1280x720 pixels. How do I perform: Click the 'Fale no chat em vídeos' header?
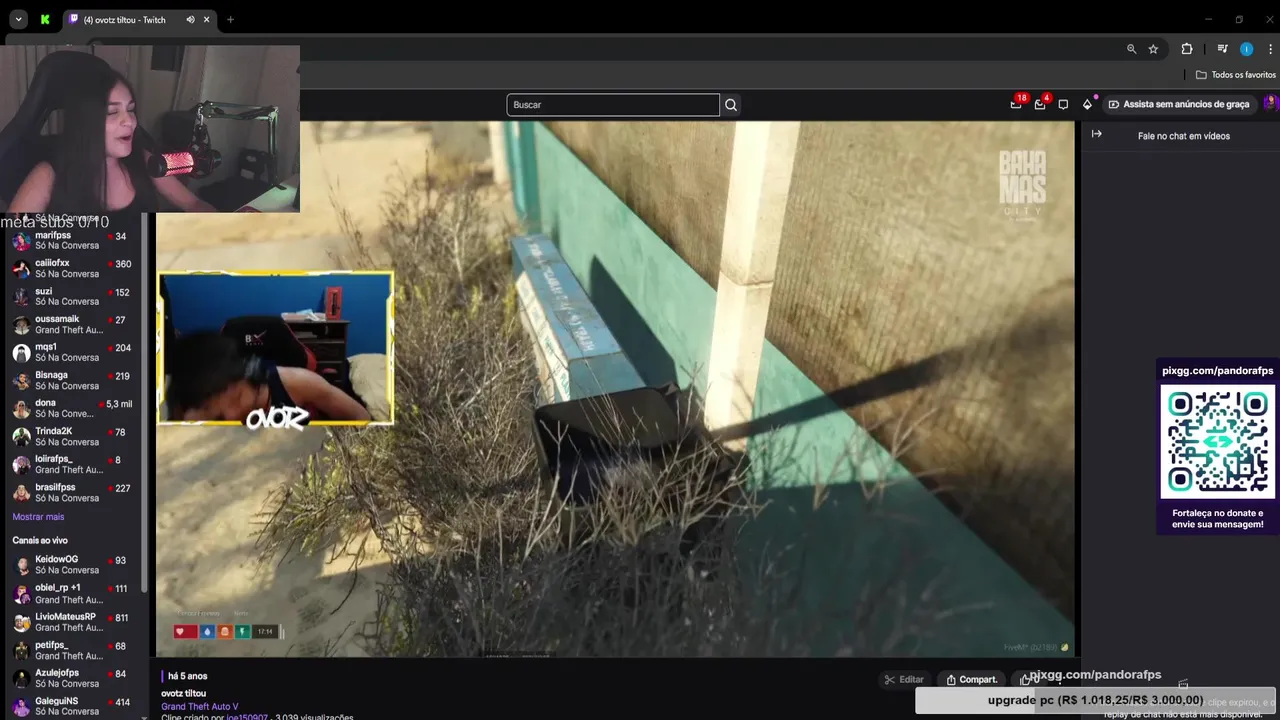pyautogui.click(x=1184, y=136)
